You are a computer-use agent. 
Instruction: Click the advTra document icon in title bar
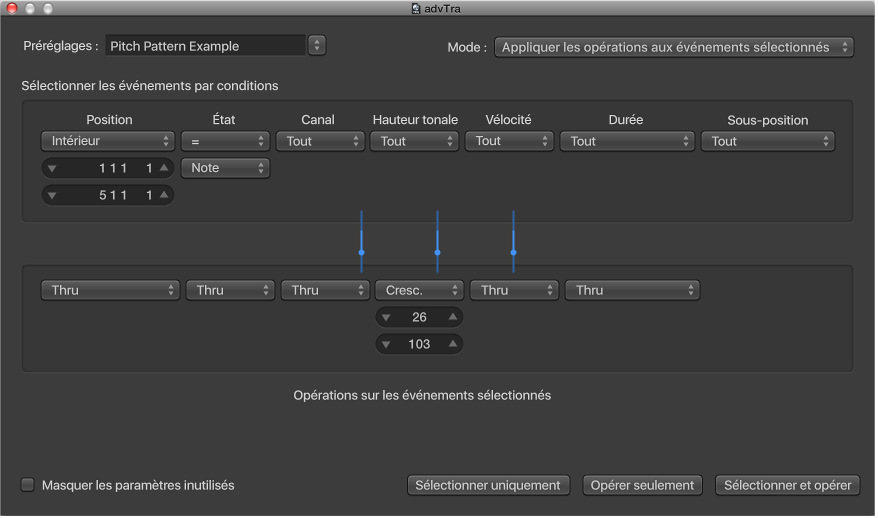(416, 8)
